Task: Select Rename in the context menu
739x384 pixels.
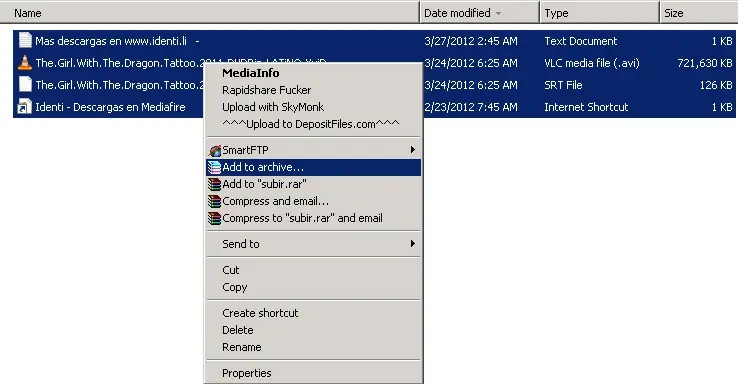Action: [x=313, y=347]
